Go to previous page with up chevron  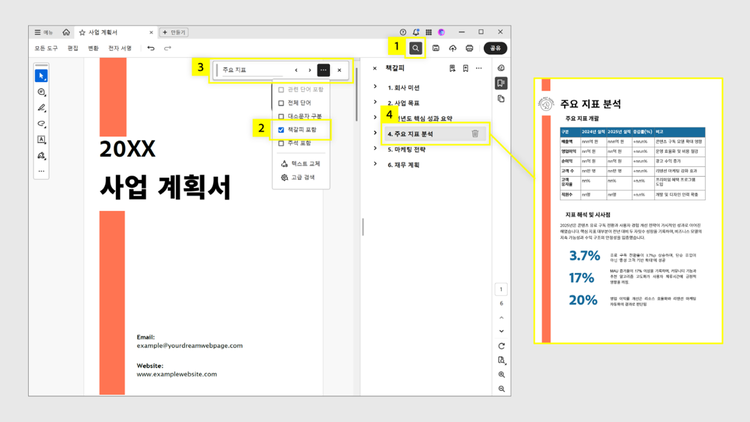501,317
